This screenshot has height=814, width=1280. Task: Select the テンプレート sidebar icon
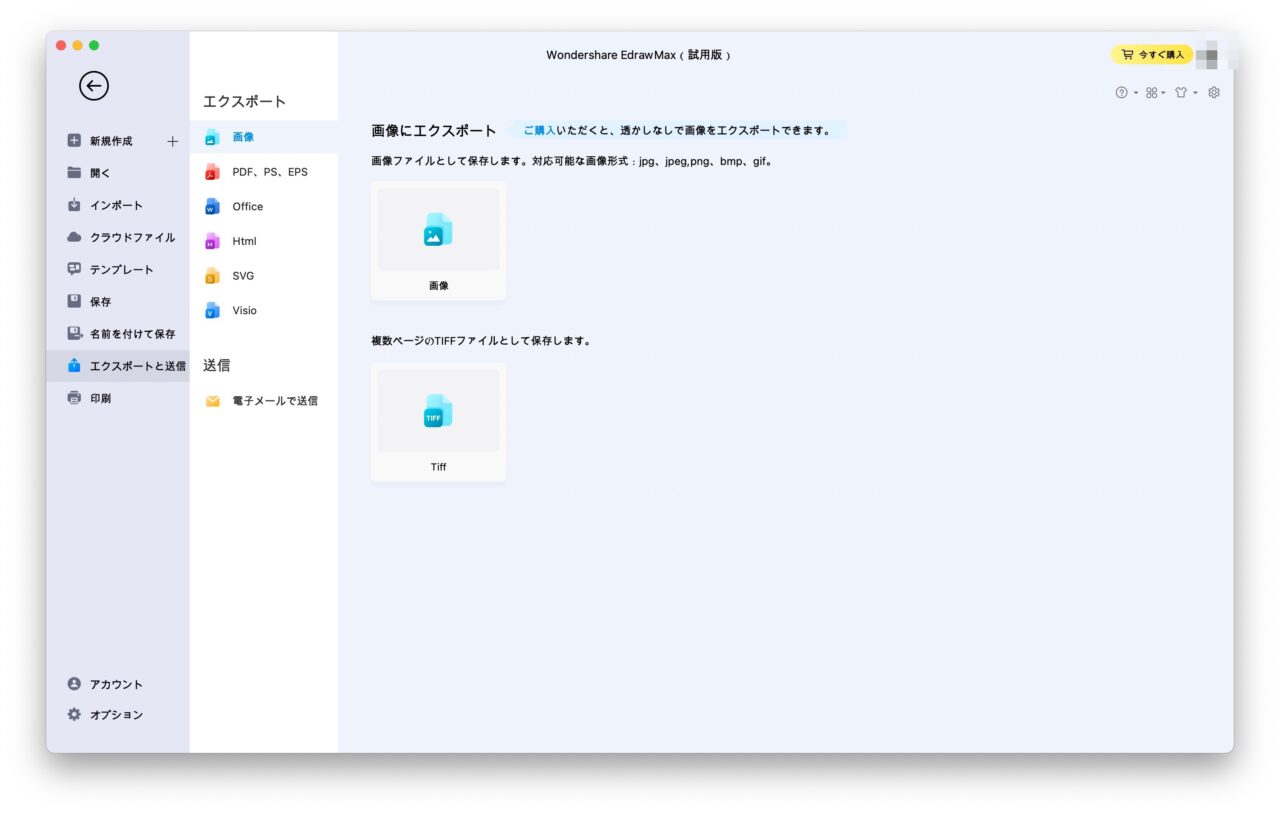(x=74, y=269)
